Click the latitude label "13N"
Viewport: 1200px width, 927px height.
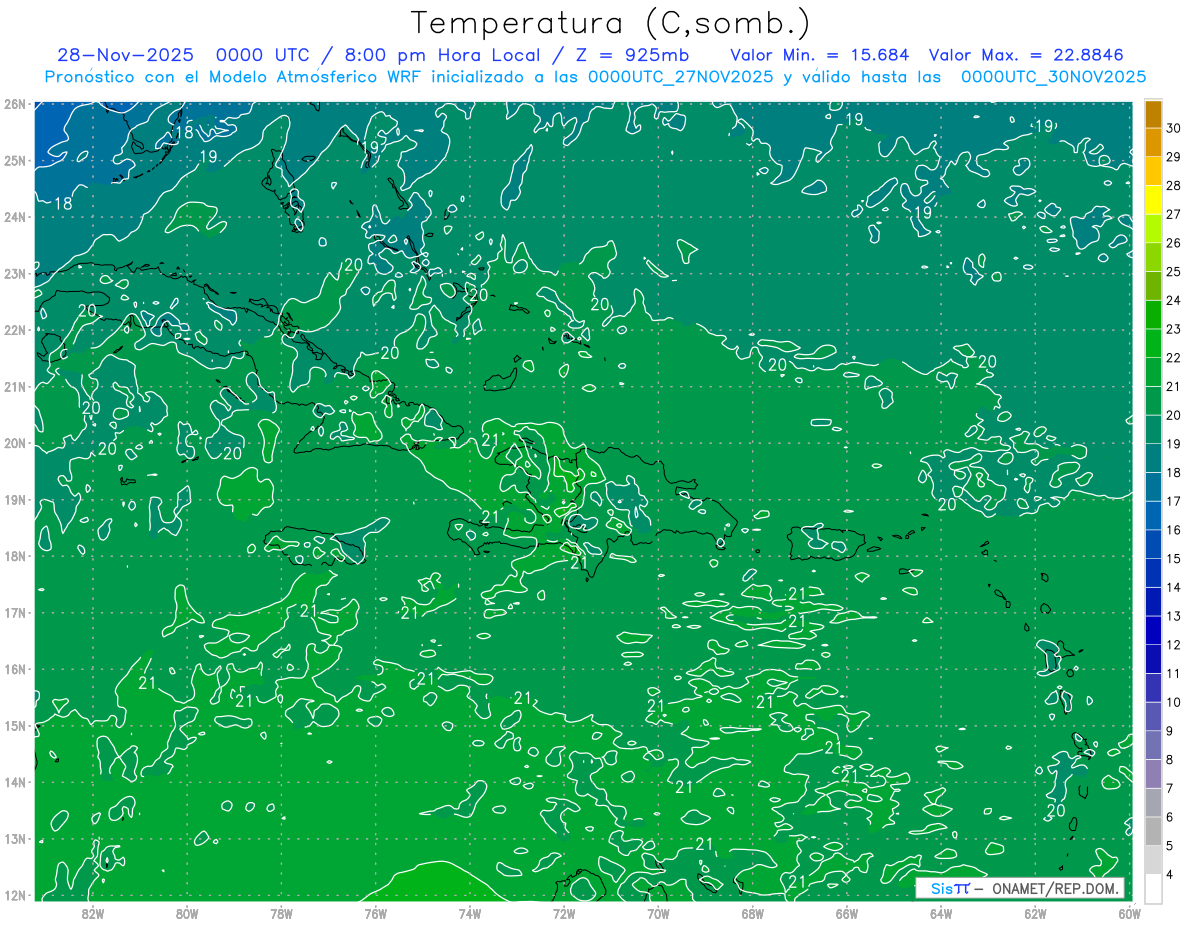coord(14,839)
